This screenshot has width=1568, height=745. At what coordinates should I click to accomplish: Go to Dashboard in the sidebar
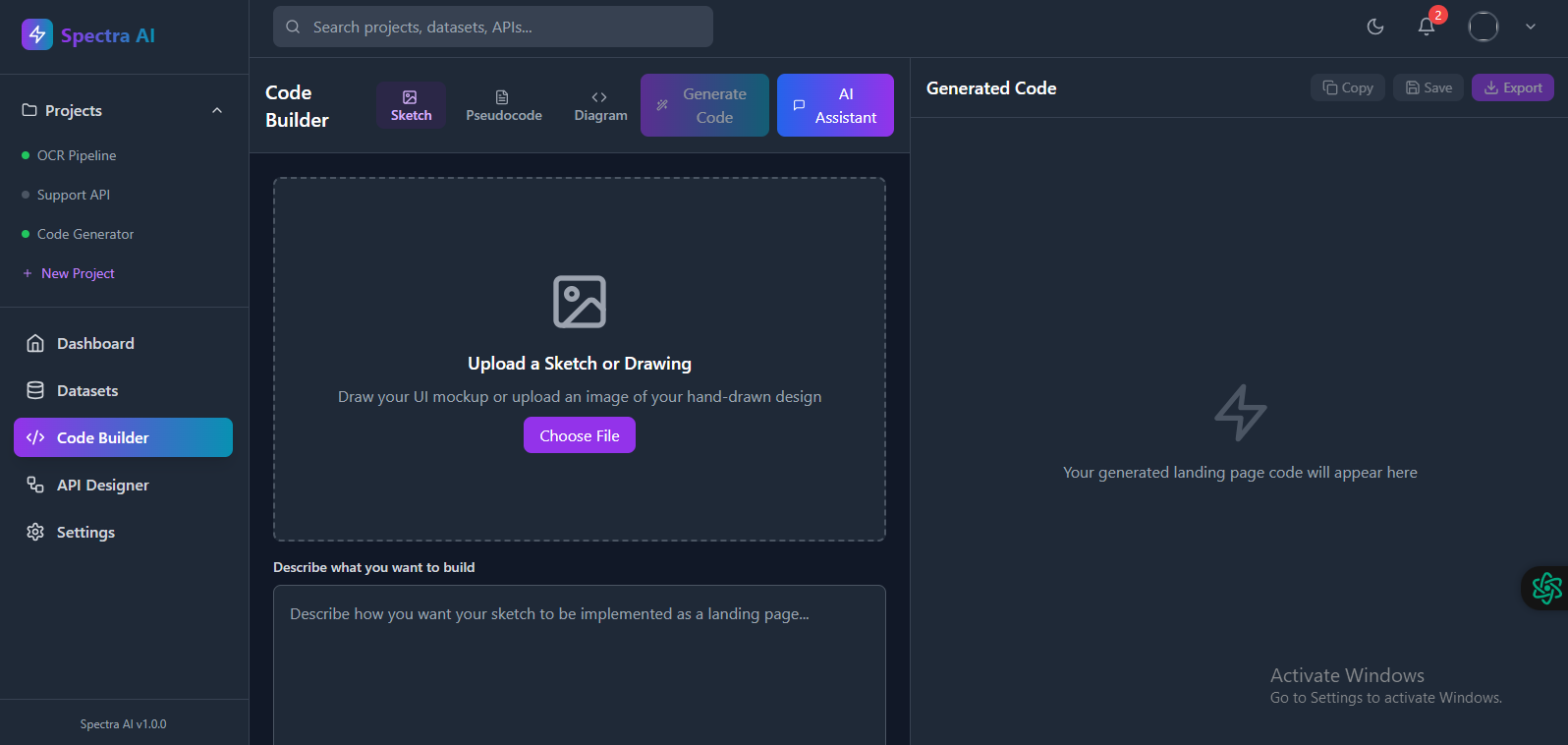click(124, 343)
